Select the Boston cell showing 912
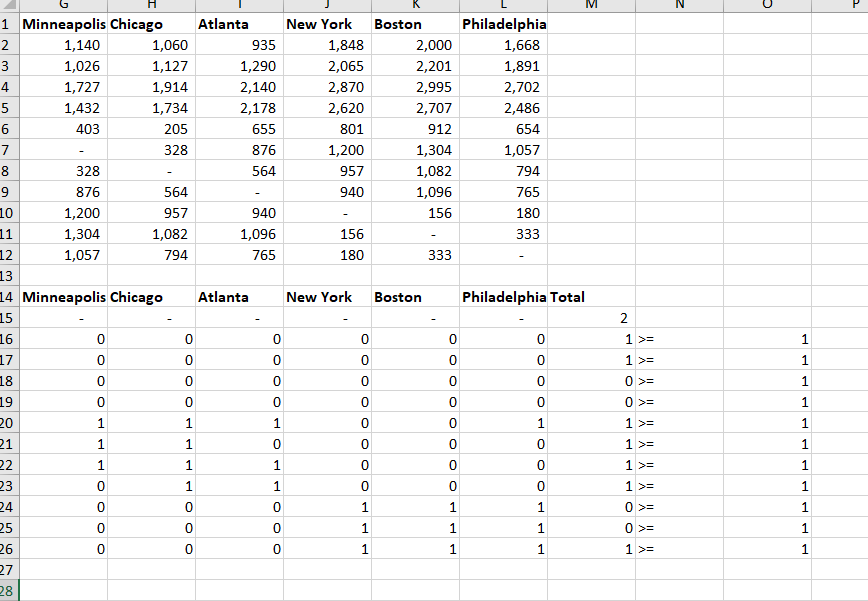The image size is (868, 601). pos(415,129)
